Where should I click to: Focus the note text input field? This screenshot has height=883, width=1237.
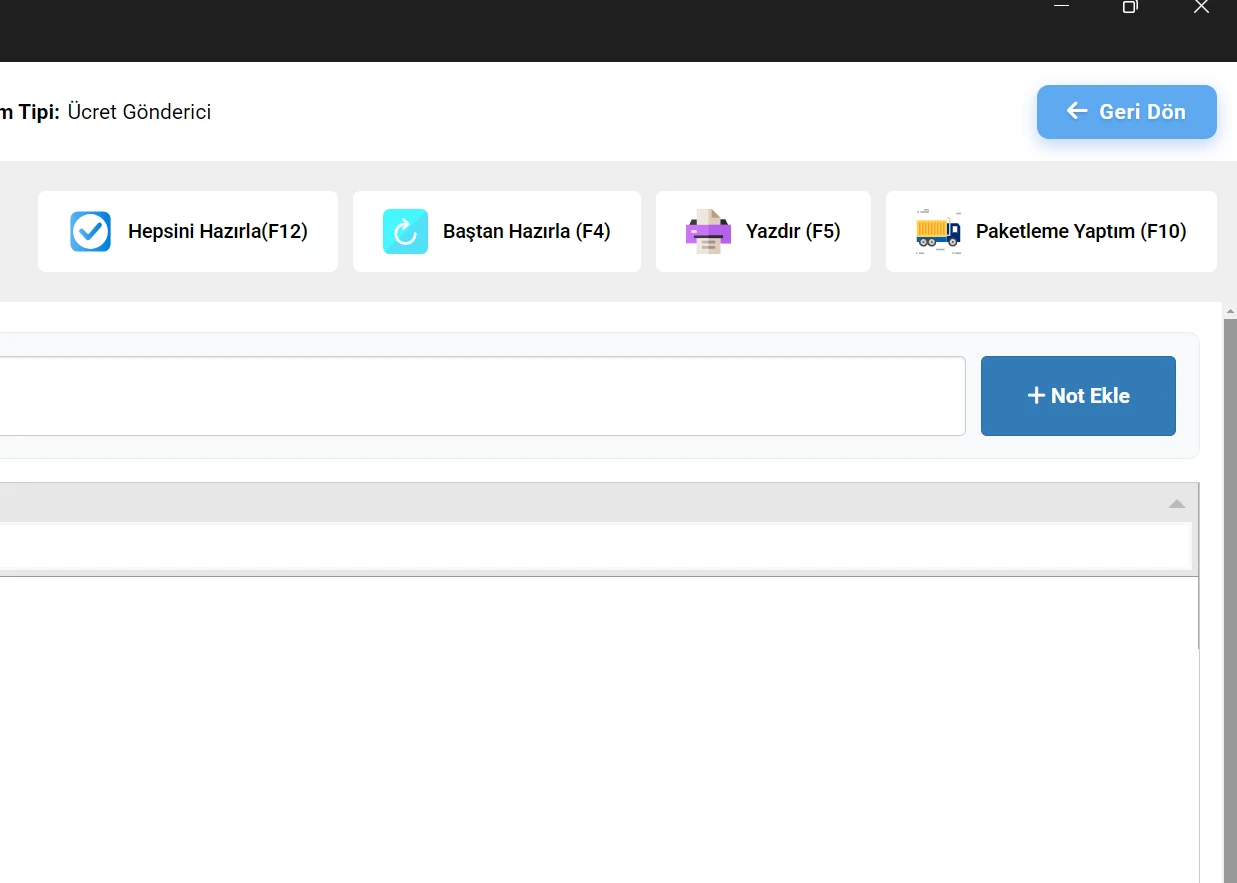480,396
